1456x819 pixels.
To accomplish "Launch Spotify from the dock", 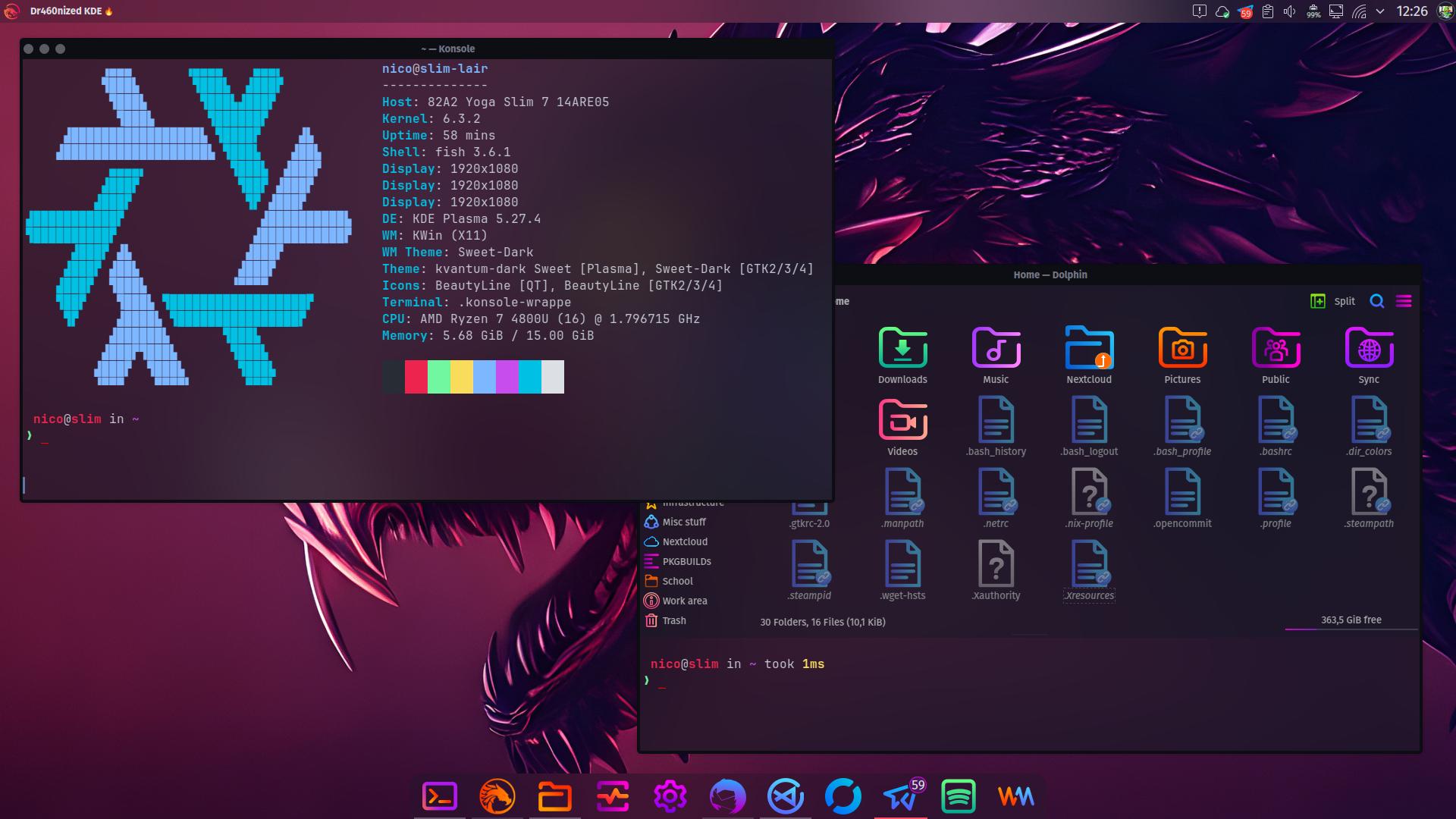I will (958, 796).
